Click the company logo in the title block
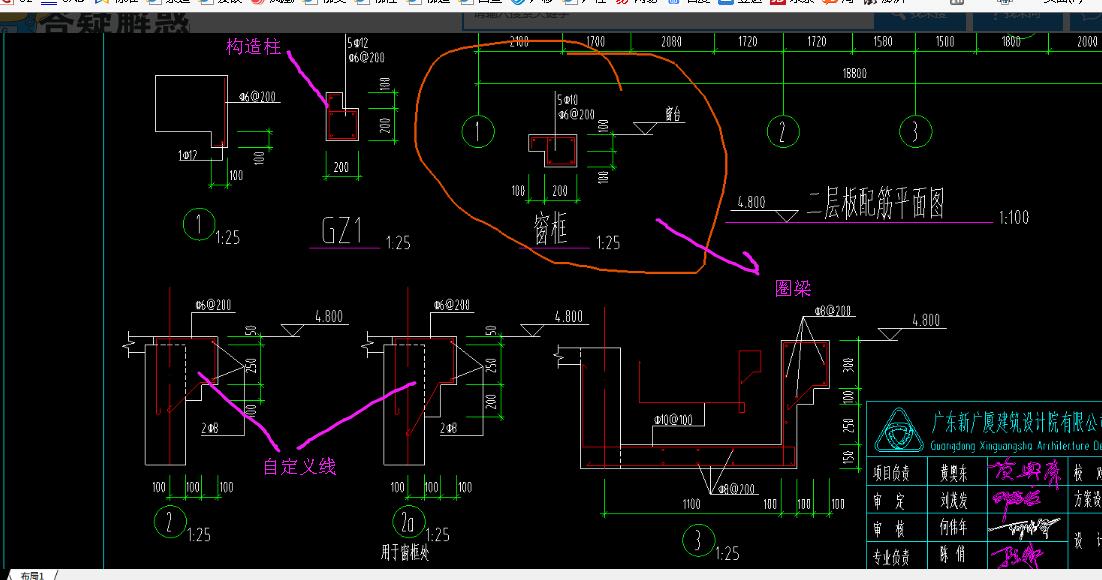This screenshot has width=1102, height=580. pos(898,430)
